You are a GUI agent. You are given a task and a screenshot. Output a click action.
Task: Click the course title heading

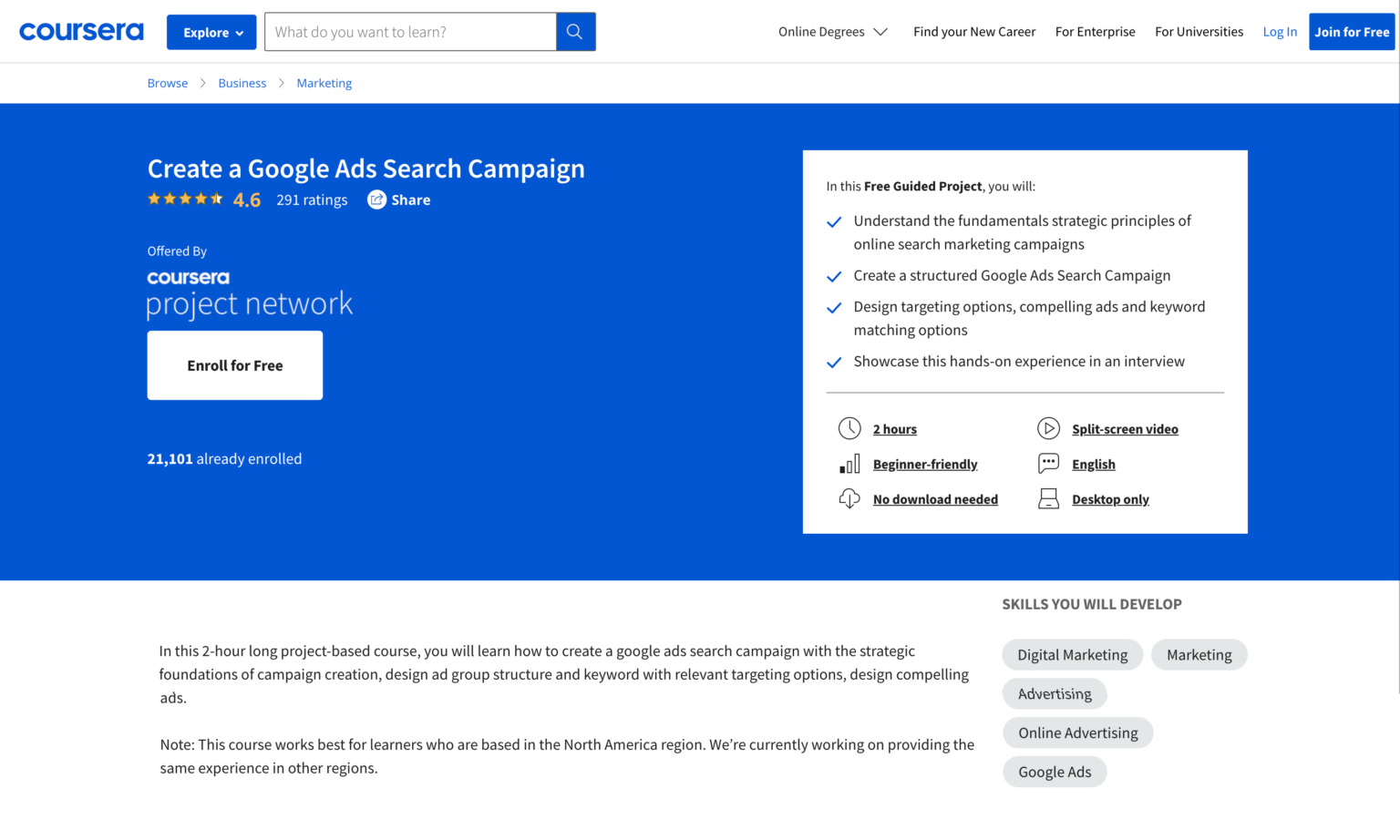pyautogui.click(x=366, y=169)
